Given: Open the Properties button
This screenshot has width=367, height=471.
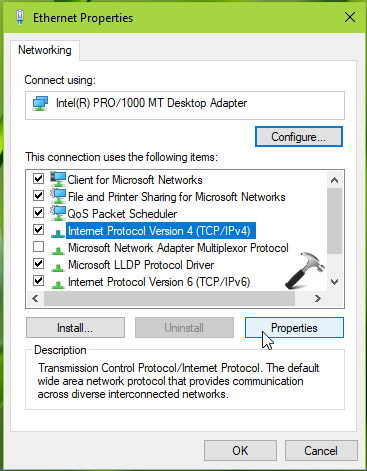Looking at the screenshot, I should point(294,328).
